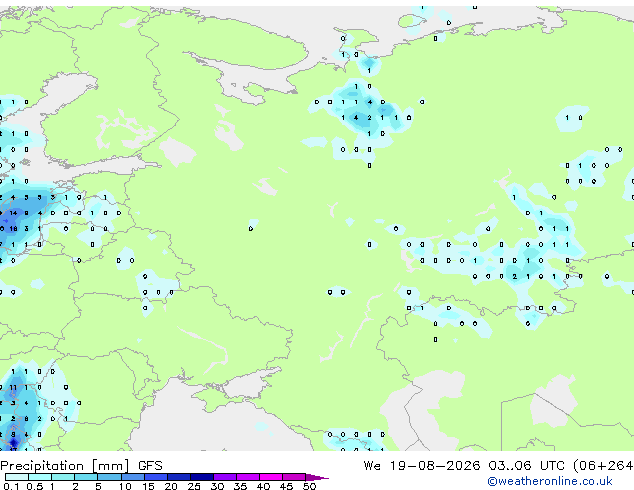
Task: Click the legend label '45'
Action: coord(286,486)
